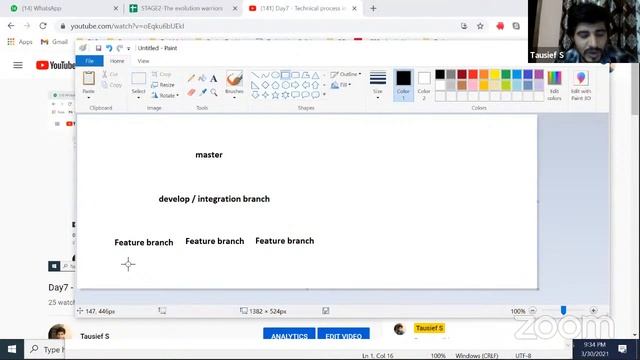This screenshot has height=360, width=640.
Task: Choose the Curve shape
Action: point(265,75)
